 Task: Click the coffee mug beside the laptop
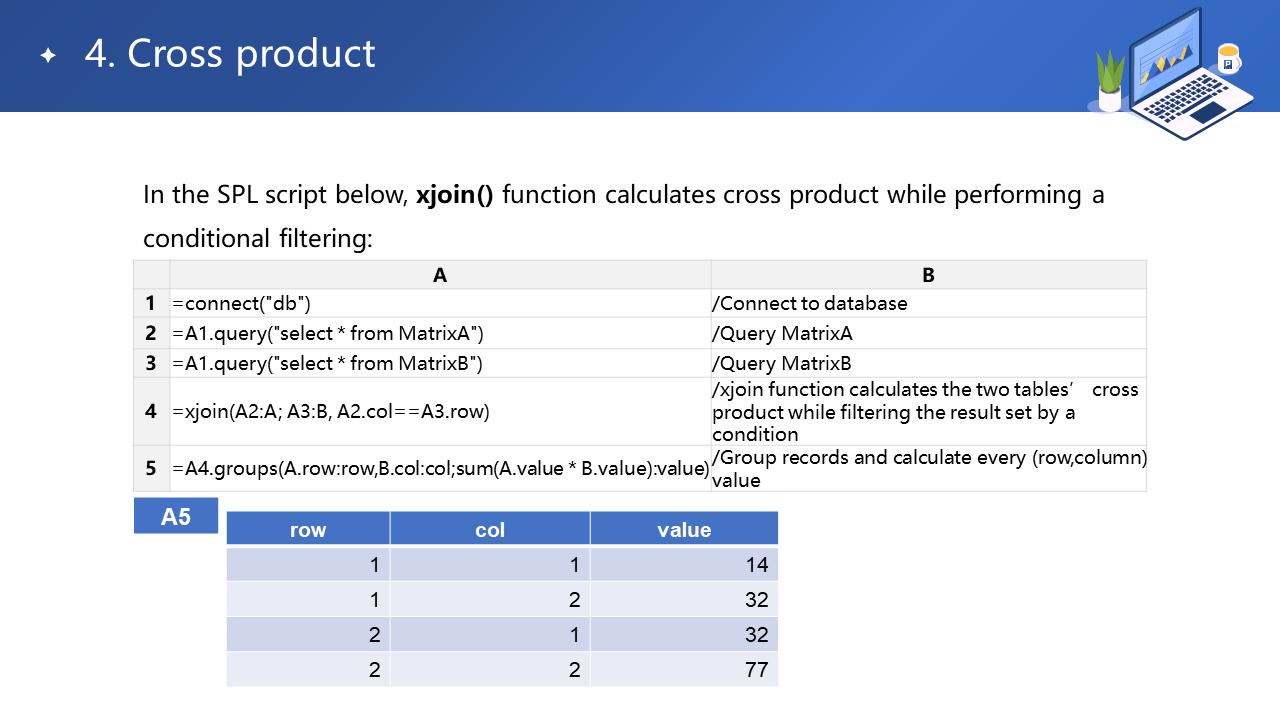point(1228,59)
